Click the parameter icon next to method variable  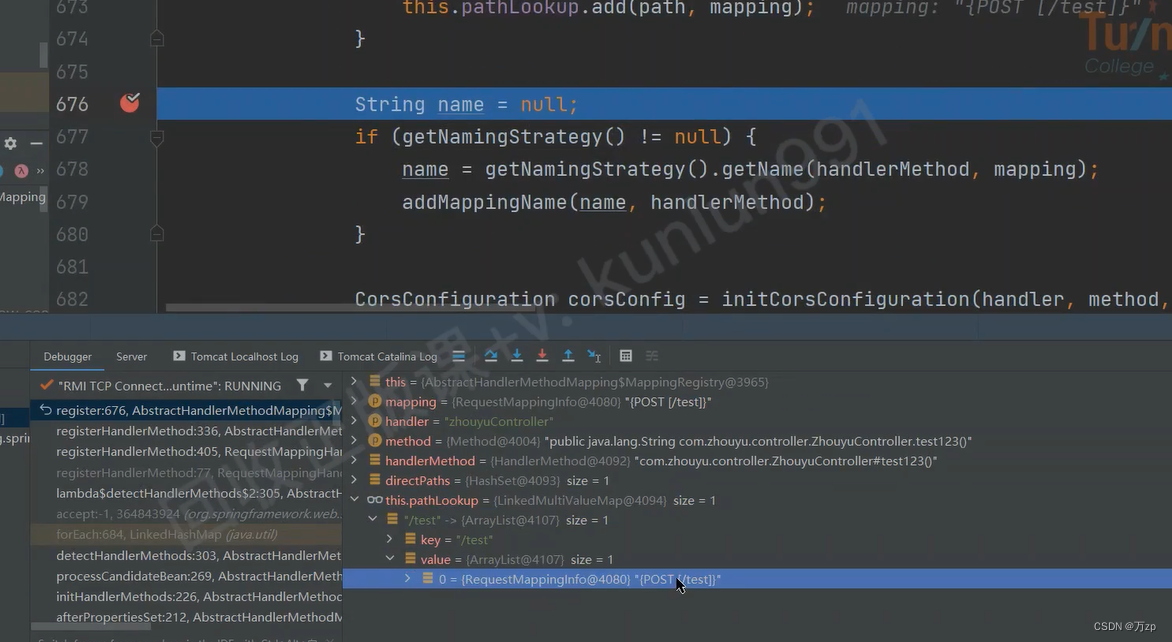pyautogui.click(x=375, y=441)
